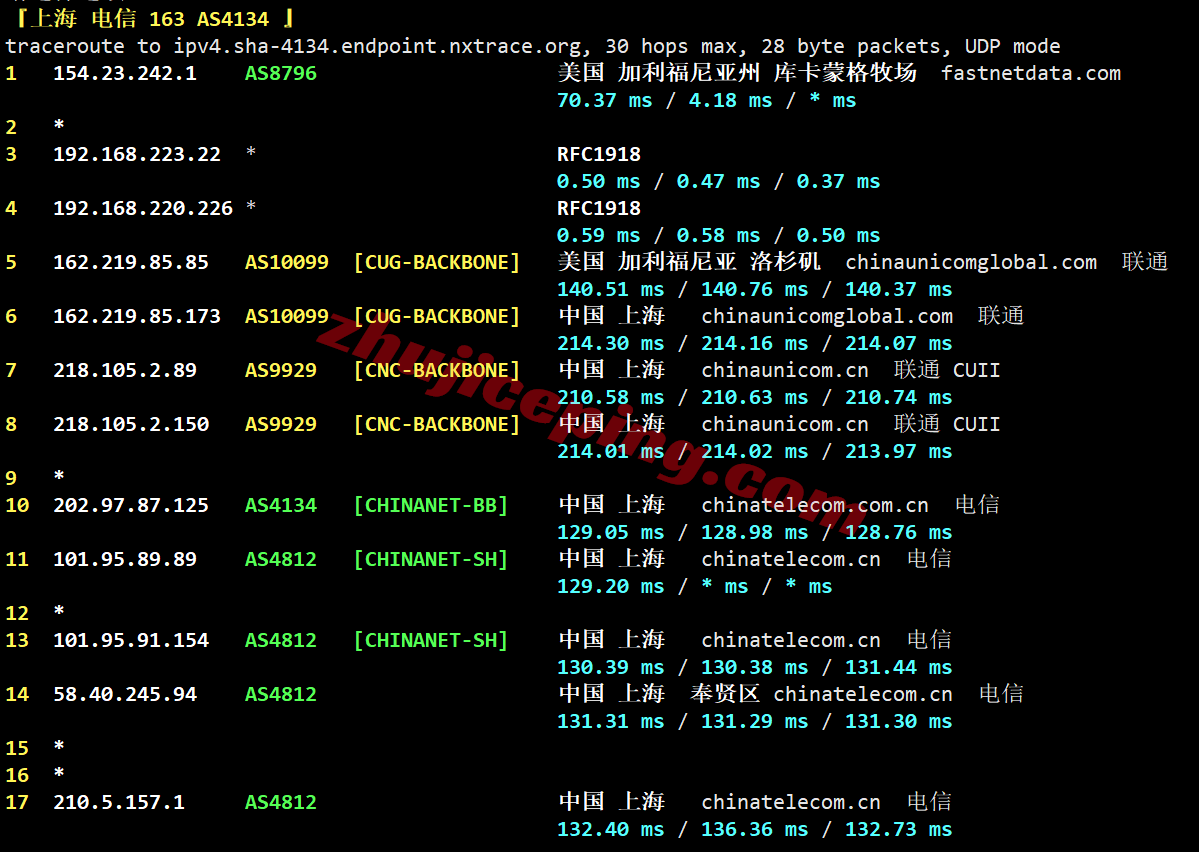Select chinaunicomglobal.com on hop 5
The height and width of the screenshot is (852, 1199).
tap(971, 262)
